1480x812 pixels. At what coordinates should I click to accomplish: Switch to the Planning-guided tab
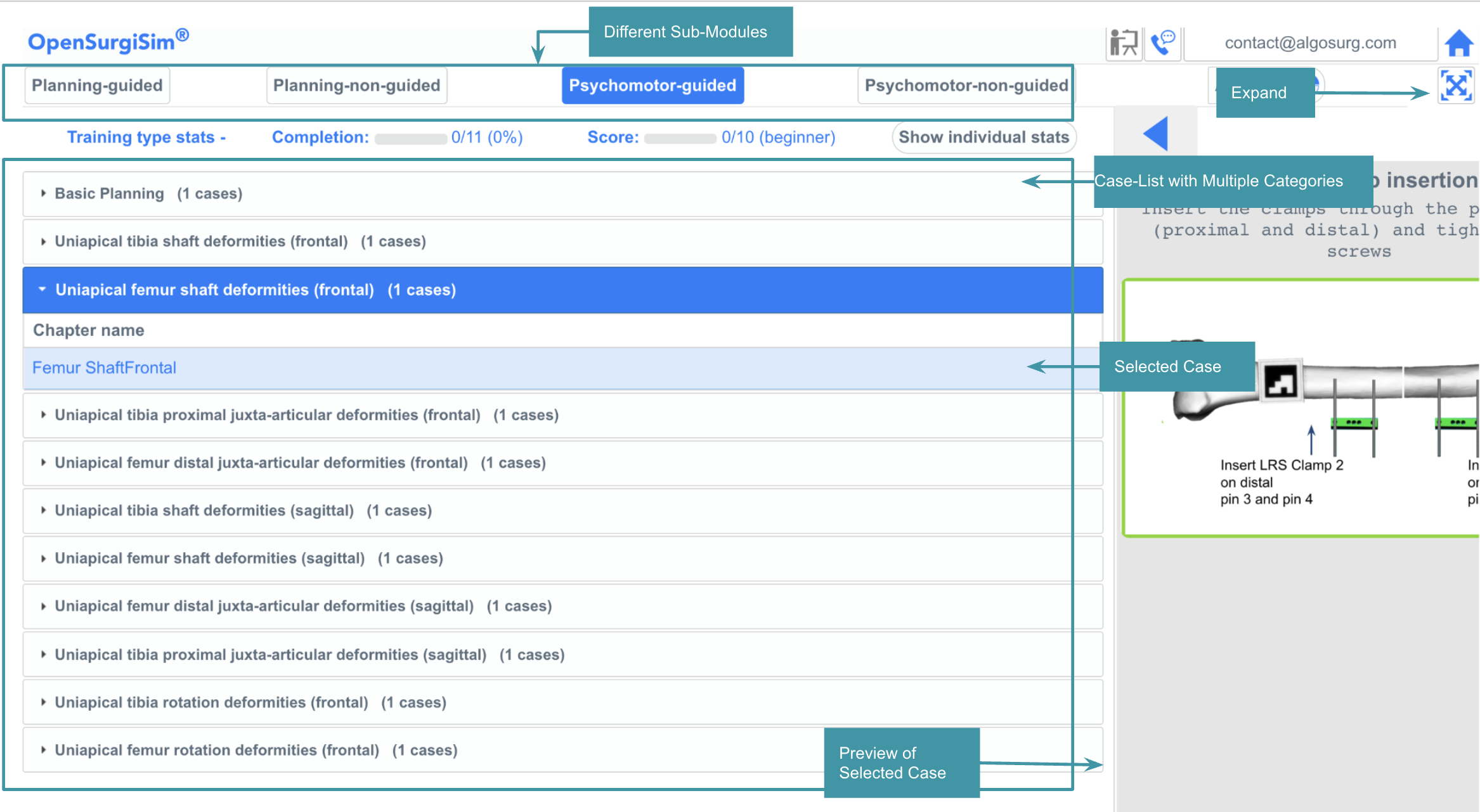[97, 86]
